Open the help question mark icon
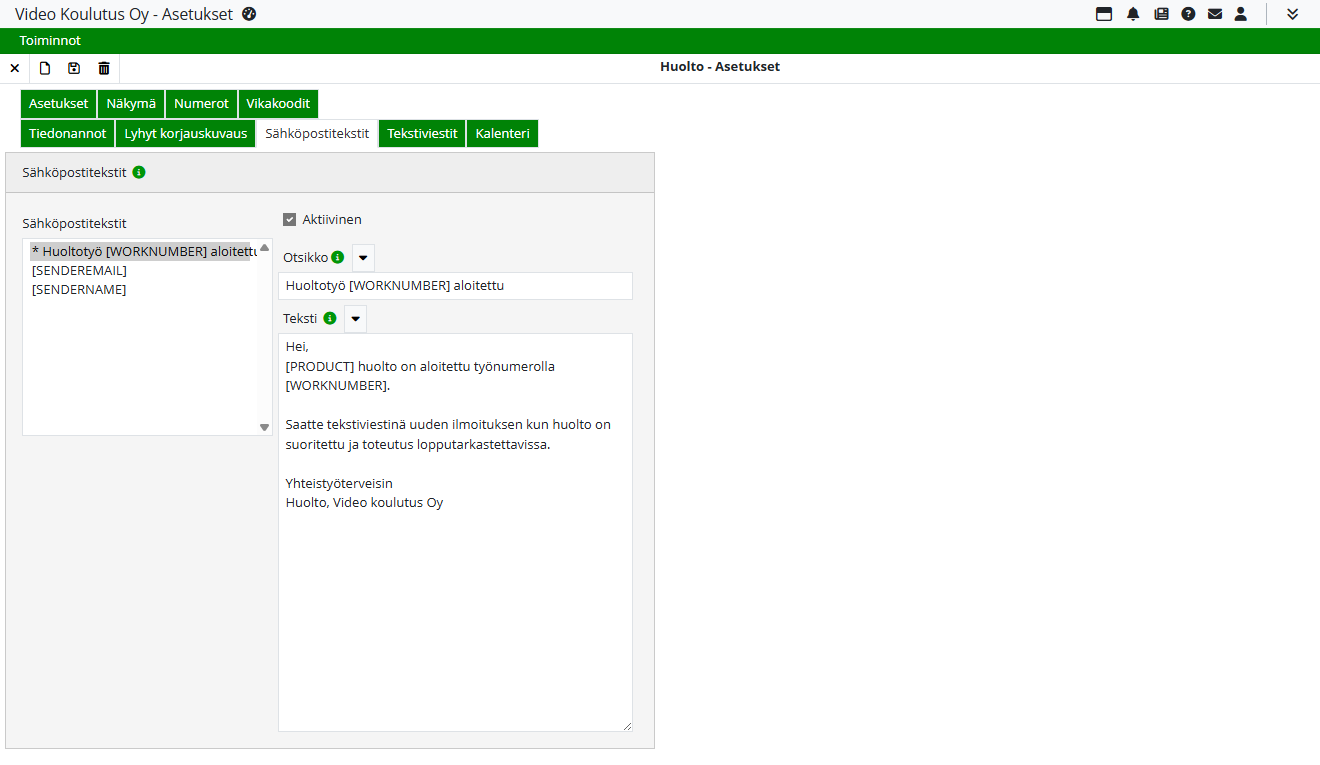Screen dimensions: 1320x765 (1188, 14)
